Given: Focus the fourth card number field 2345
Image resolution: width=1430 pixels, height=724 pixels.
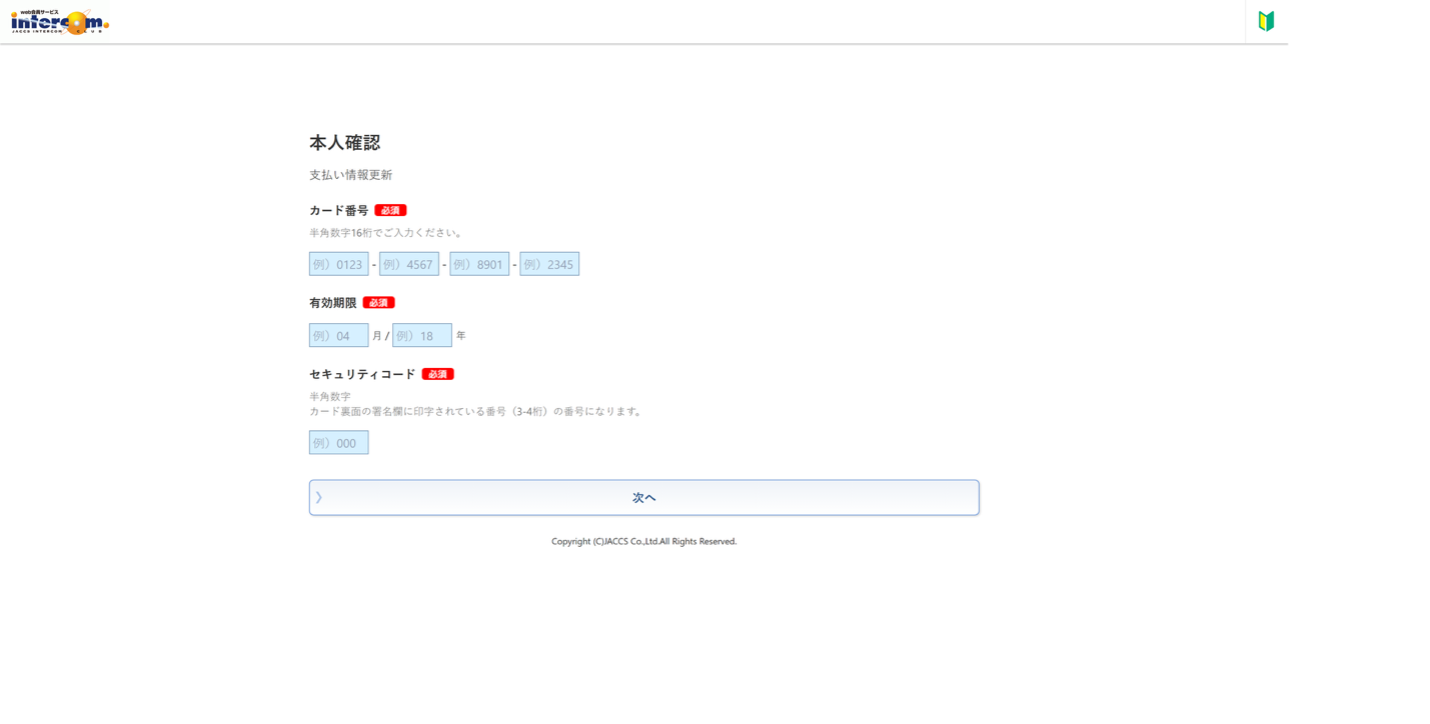Looking at the screenshot, I should tap(549, 264).
